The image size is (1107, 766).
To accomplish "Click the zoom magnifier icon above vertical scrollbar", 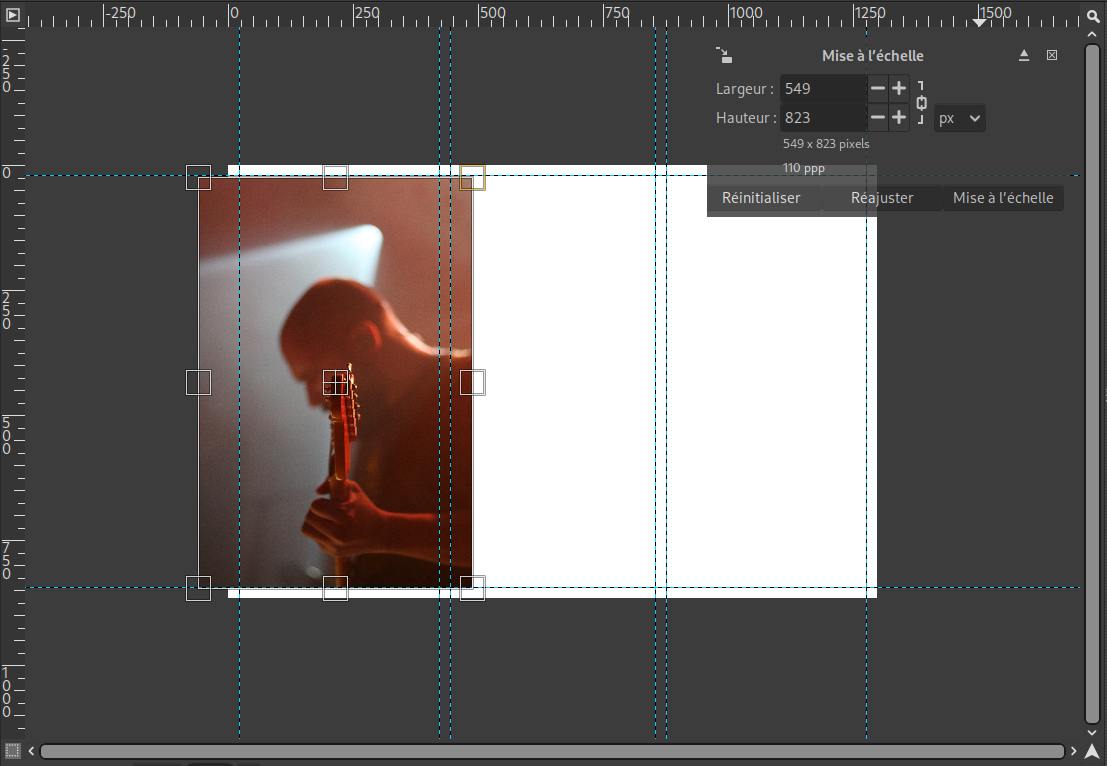I will (1093, 15).
